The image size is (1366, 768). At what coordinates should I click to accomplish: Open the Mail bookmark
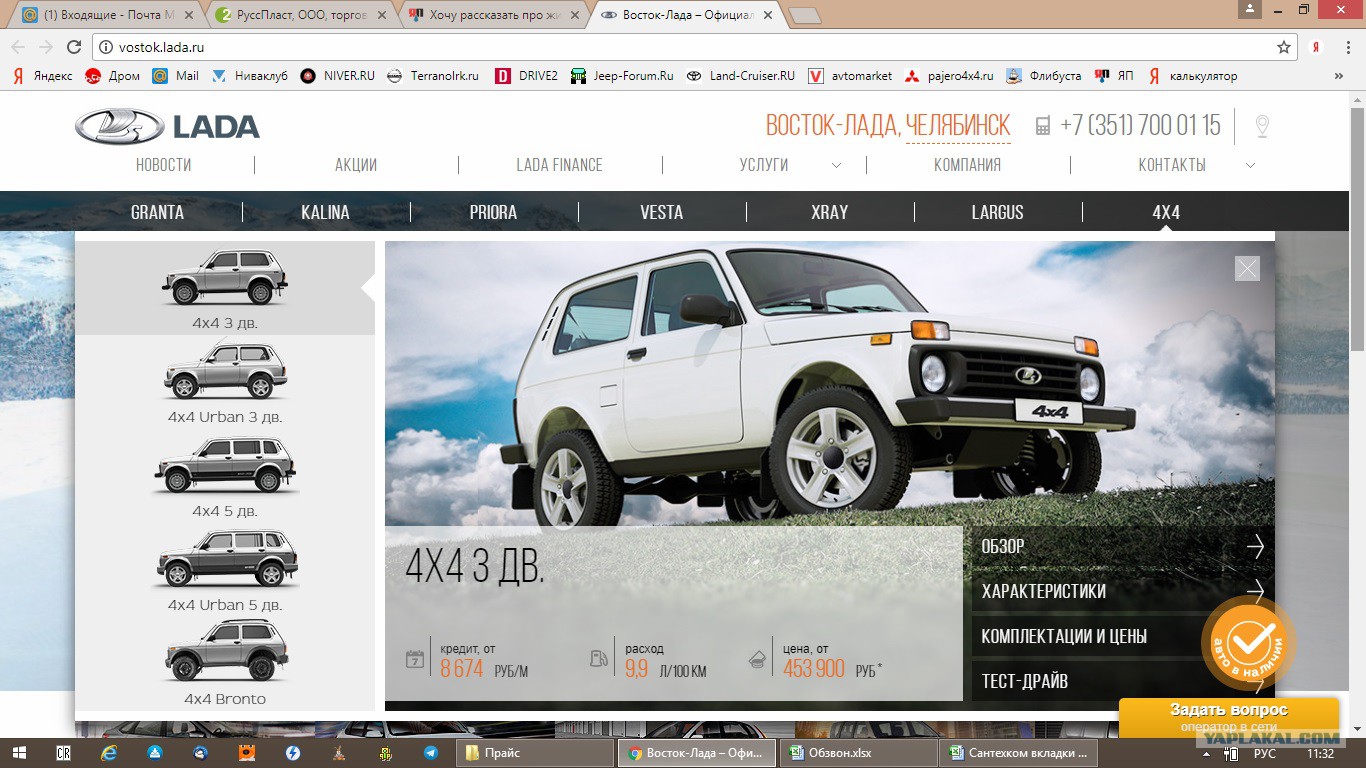pyautogui.click(x=176, y=76)
